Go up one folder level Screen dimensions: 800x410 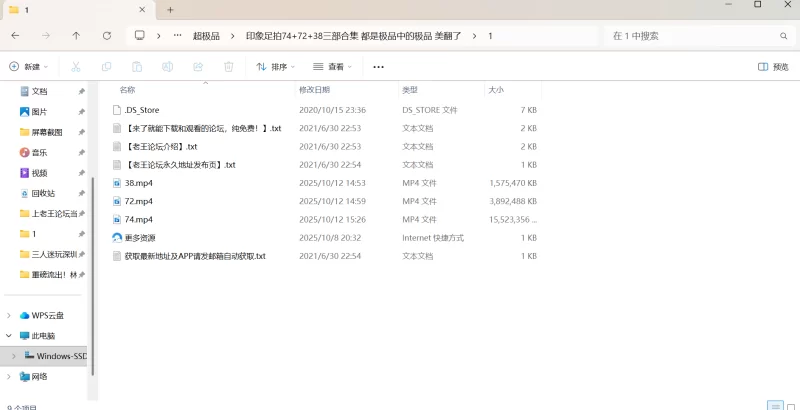(76, 36)
